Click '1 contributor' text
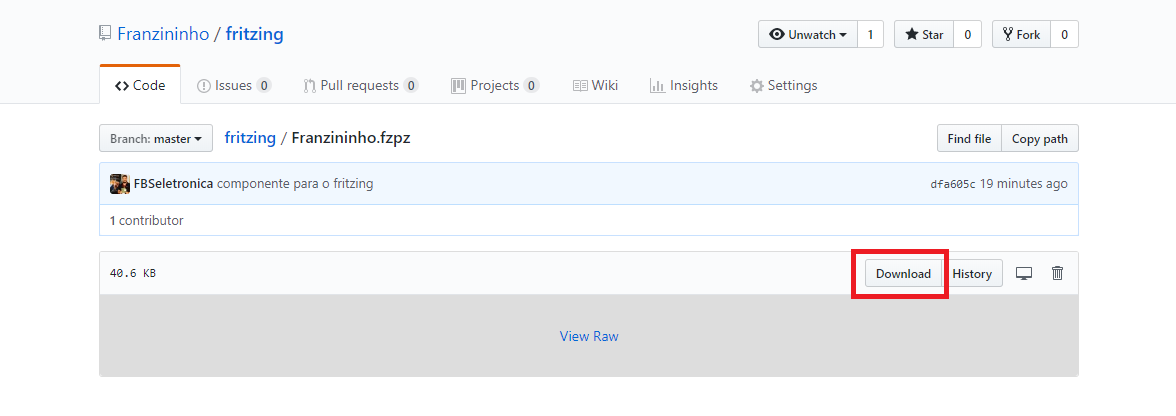The height and width of the screenshot is (416, 1176). coord(146,220)
